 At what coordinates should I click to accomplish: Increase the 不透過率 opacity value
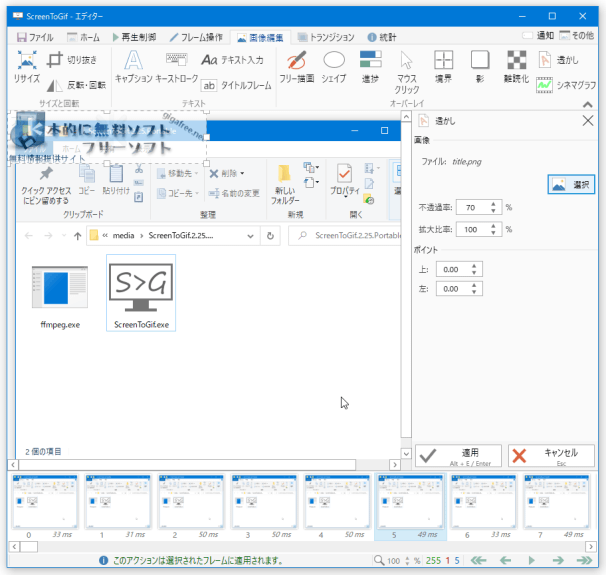497,204
